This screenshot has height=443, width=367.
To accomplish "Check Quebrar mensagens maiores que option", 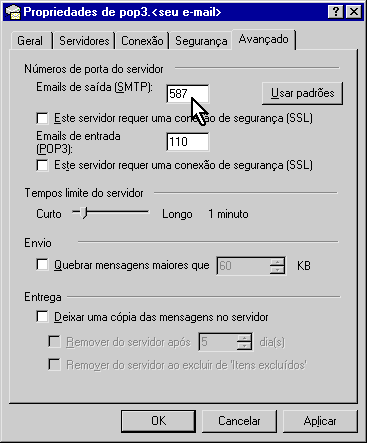I will pyautogui.click(x=42, y=265).
